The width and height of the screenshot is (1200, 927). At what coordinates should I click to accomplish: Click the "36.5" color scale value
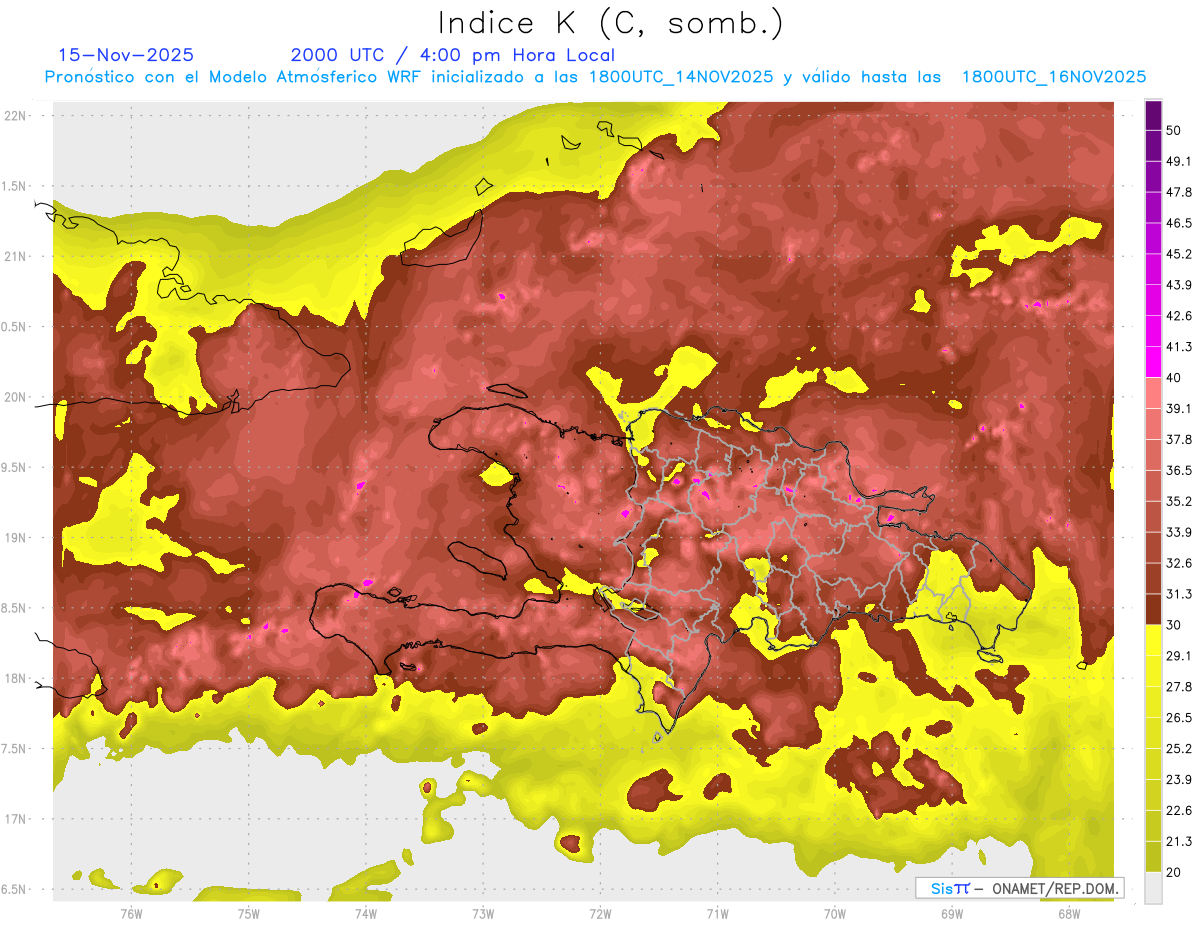point(1179,470)
